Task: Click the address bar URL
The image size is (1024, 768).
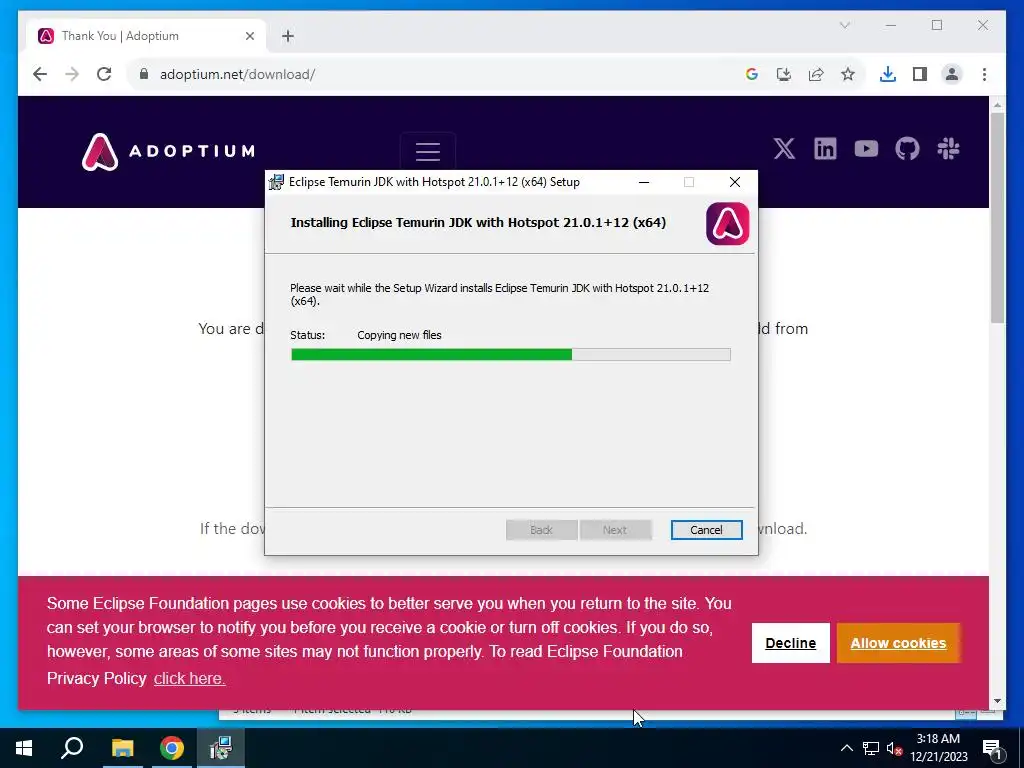Action: click(x=238, y=74)
